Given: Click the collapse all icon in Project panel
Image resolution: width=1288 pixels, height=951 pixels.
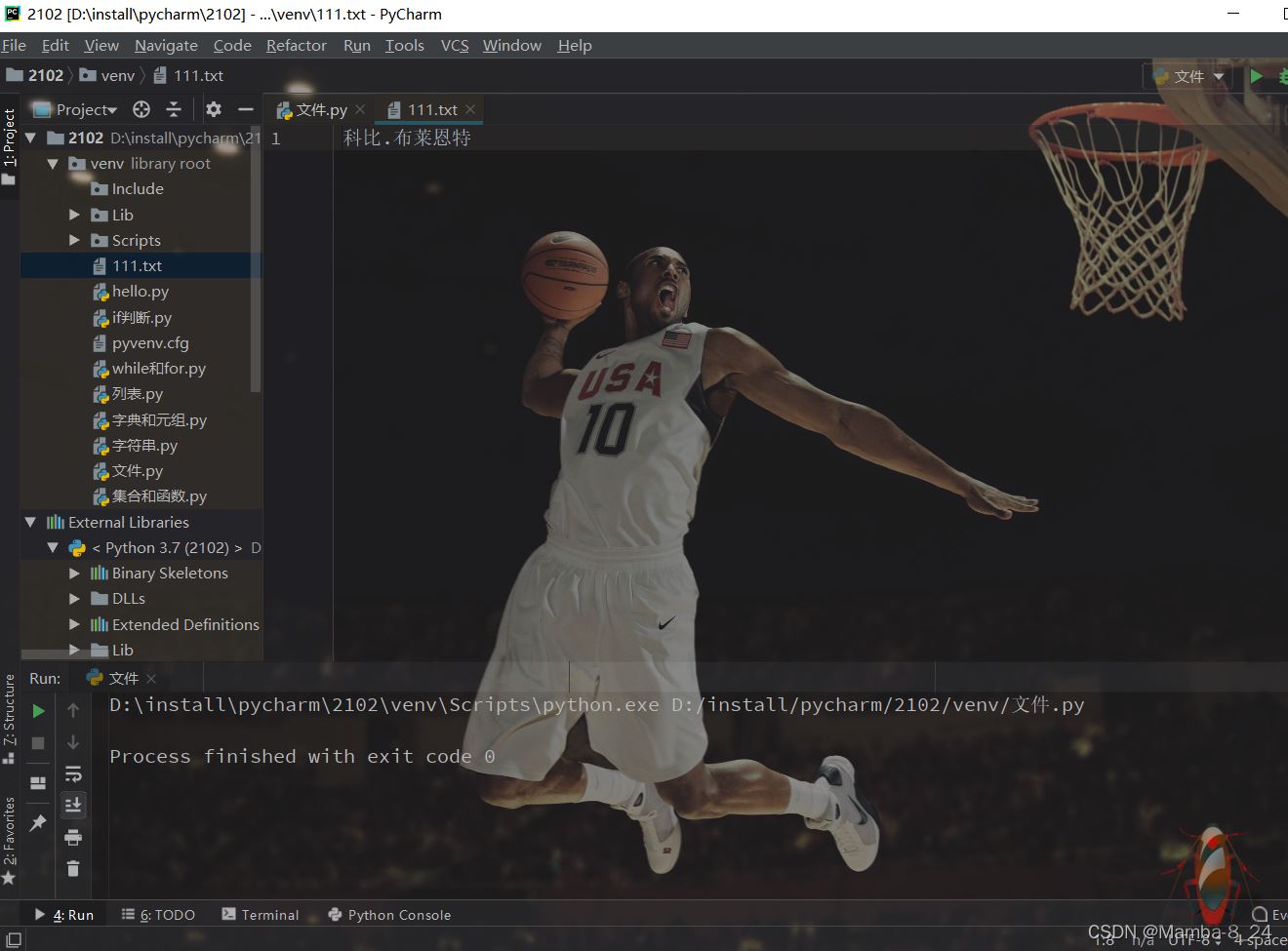Looking at the screenshot, I should (x=174, y=109).
